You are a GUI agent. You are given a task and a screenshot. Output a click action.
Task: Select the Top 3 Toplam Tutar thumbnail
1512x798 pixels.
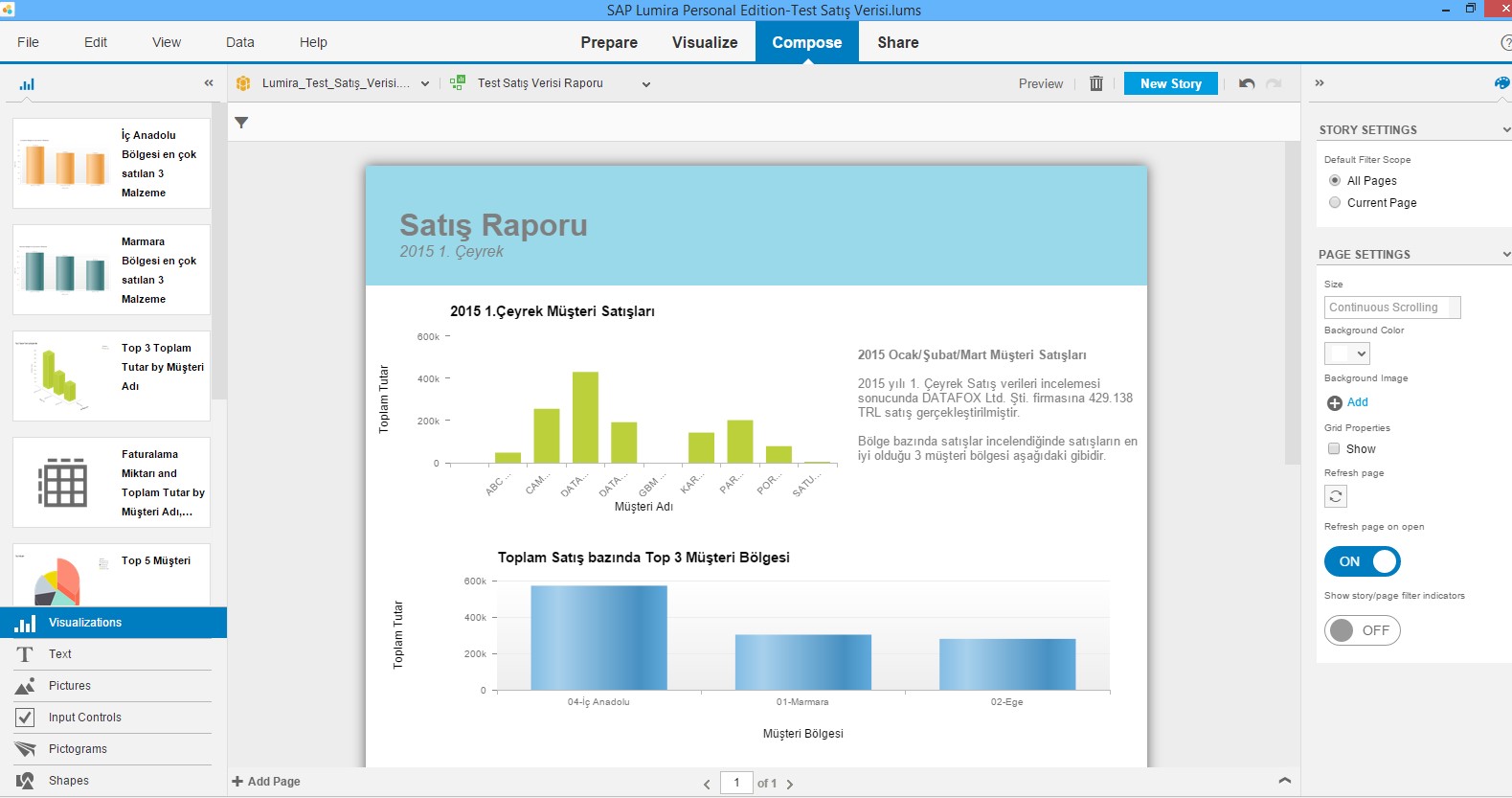click(111, 376)
